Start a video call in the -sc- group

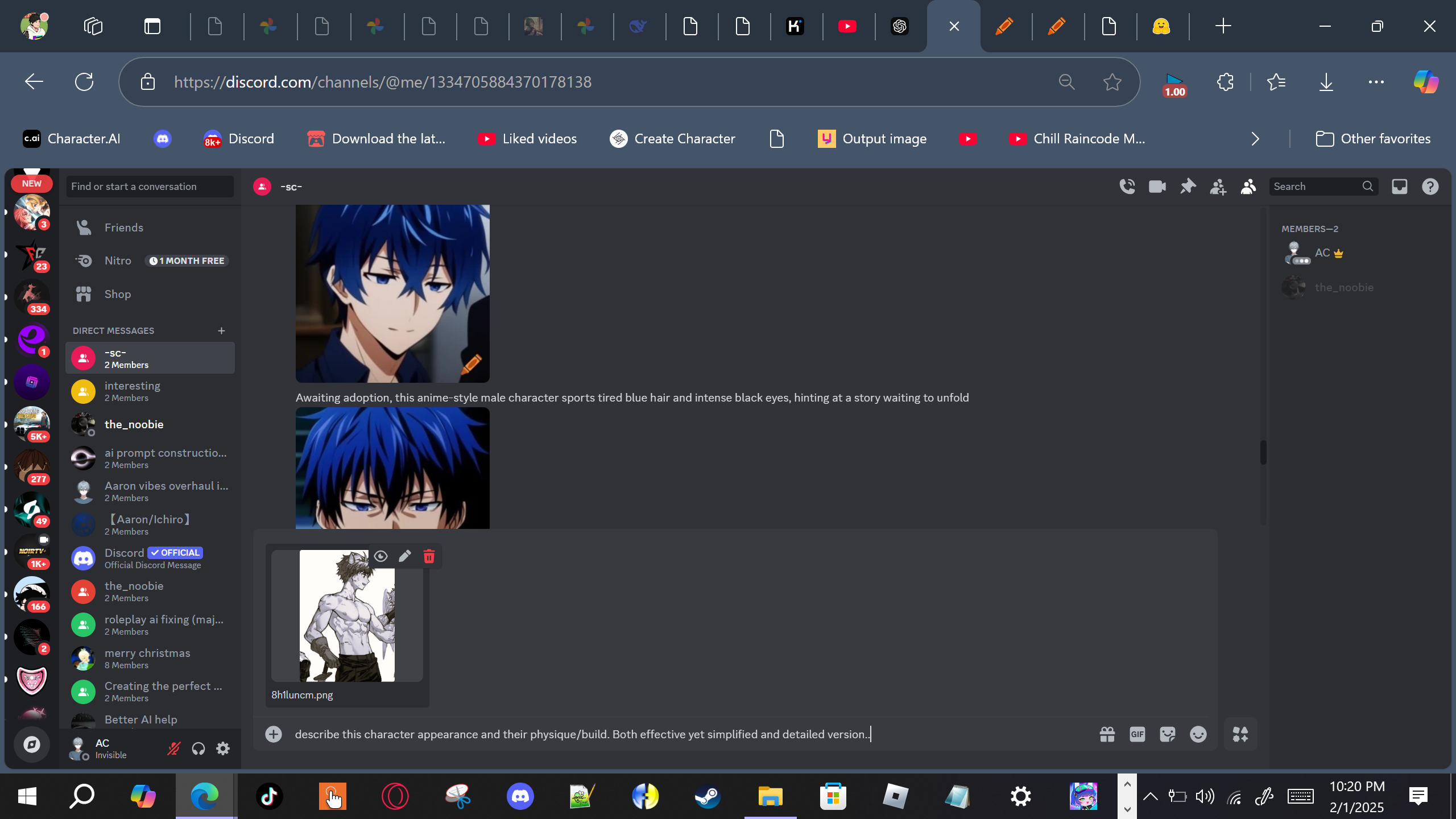pyautogui.click(x=1157, y=187)
